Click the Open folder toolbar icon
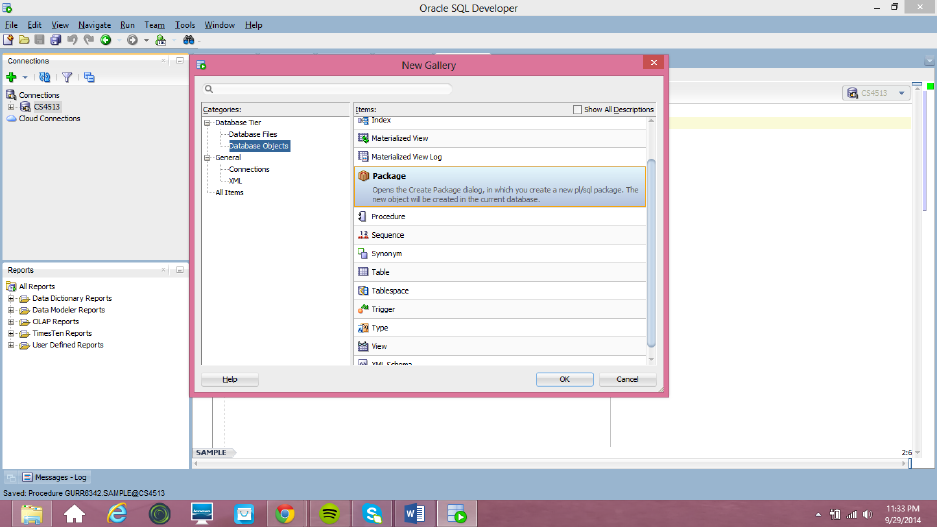Screen dimensions: 937x527 (x=24, y=40)
